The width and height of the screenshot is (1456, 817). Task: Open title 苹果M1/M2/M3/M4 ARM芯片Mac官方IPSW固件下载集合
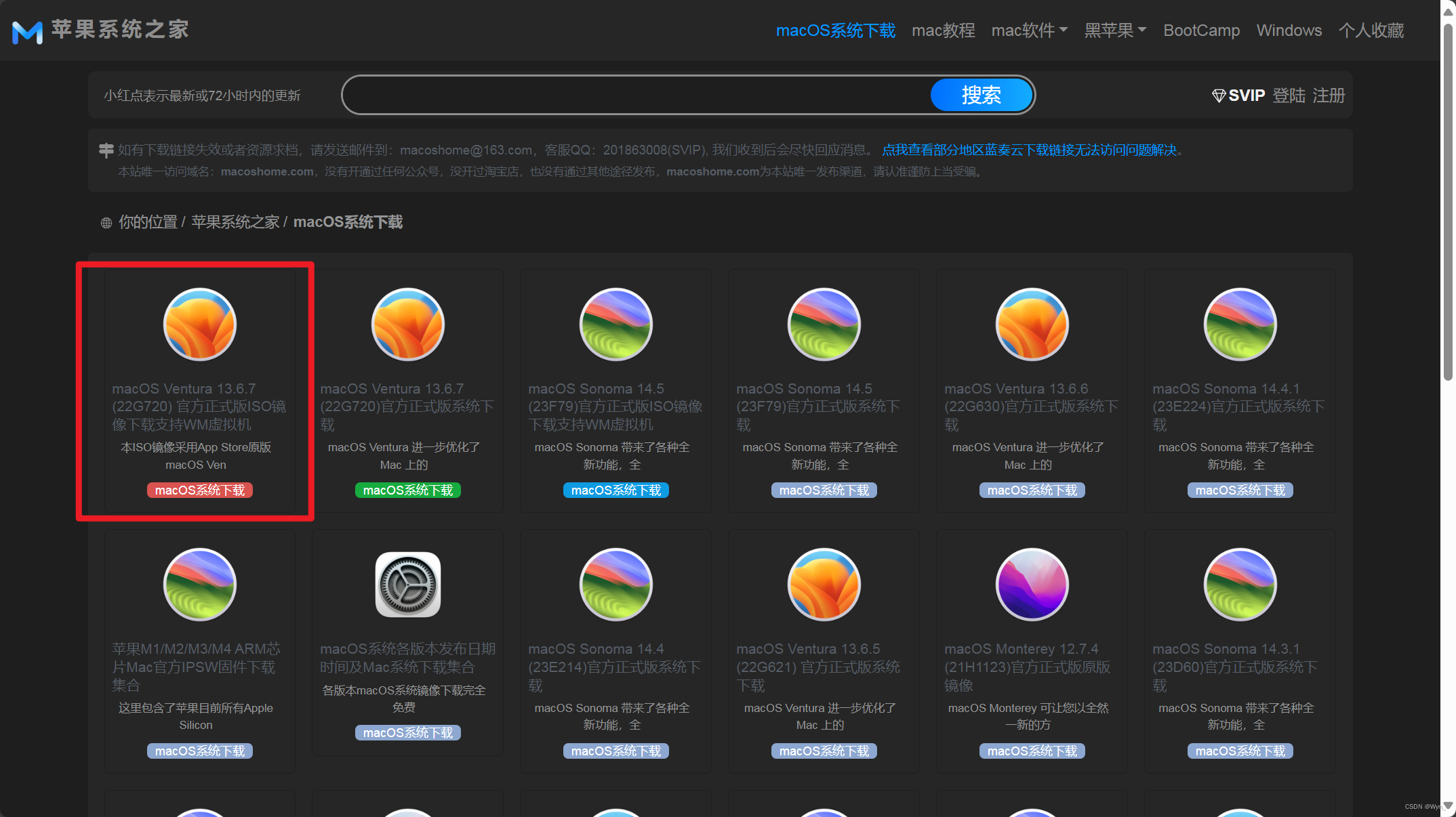(x=197, y=667)
